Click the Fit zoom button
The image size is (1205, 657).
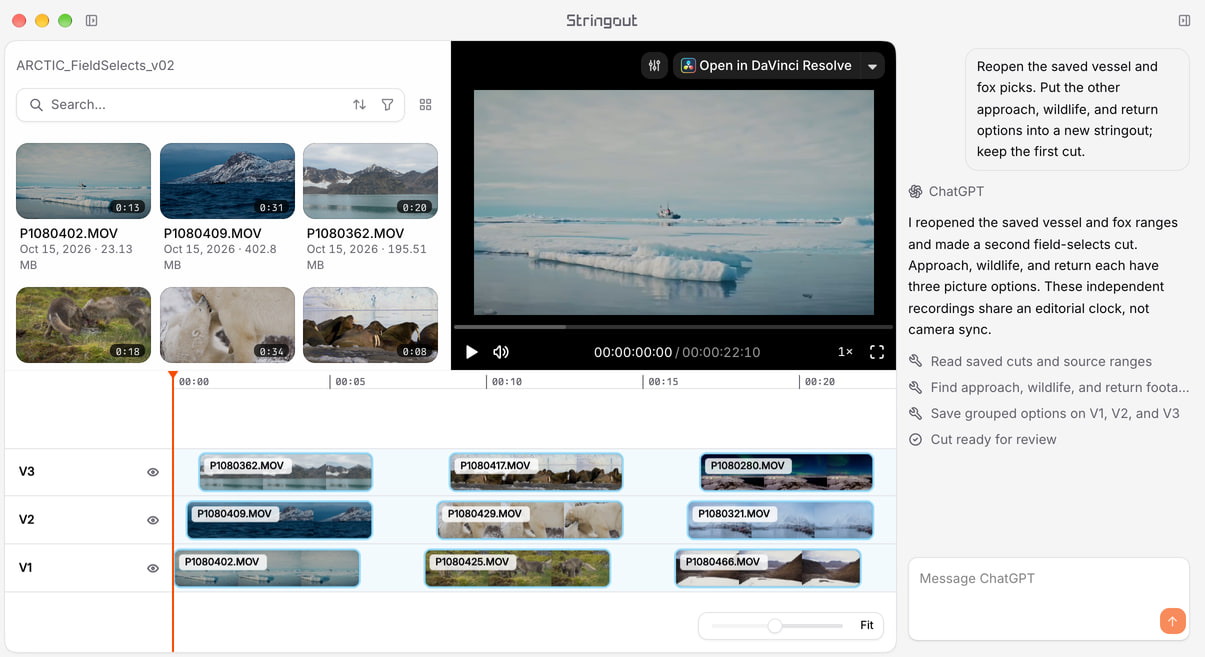tap(867, 626)
